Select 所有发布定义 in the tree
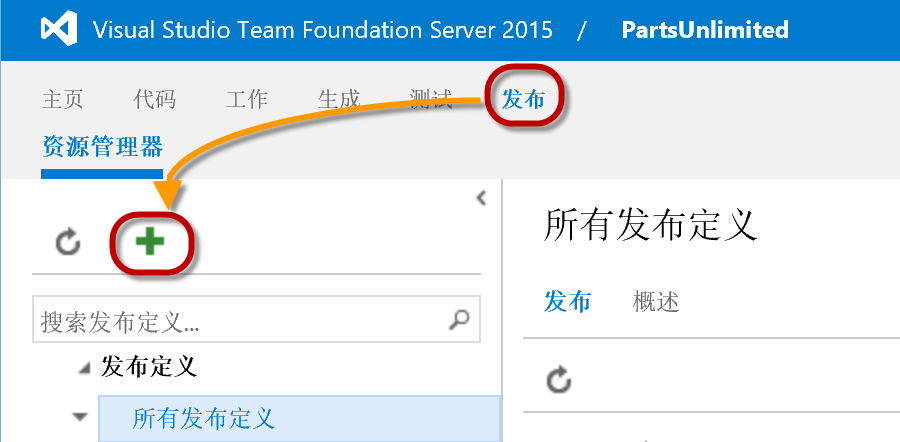Screen dimensions: 900x442 [299, 418]
